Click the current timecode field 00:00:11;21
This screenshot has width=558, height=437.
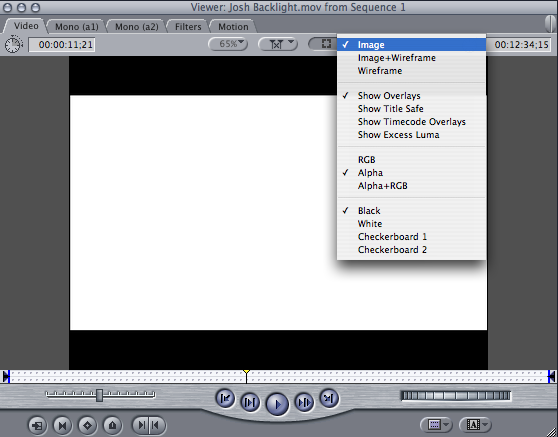(x=62, y=45)
